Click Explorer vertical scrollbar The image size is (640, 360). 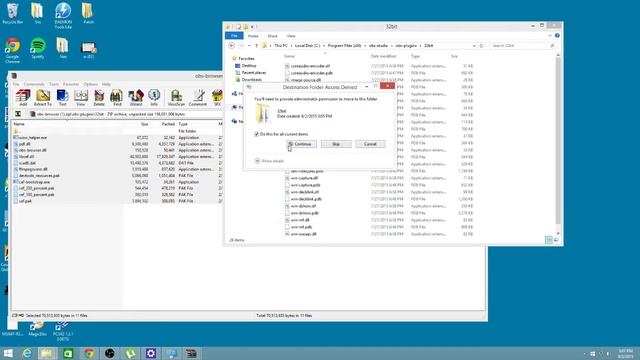(558, 145)
